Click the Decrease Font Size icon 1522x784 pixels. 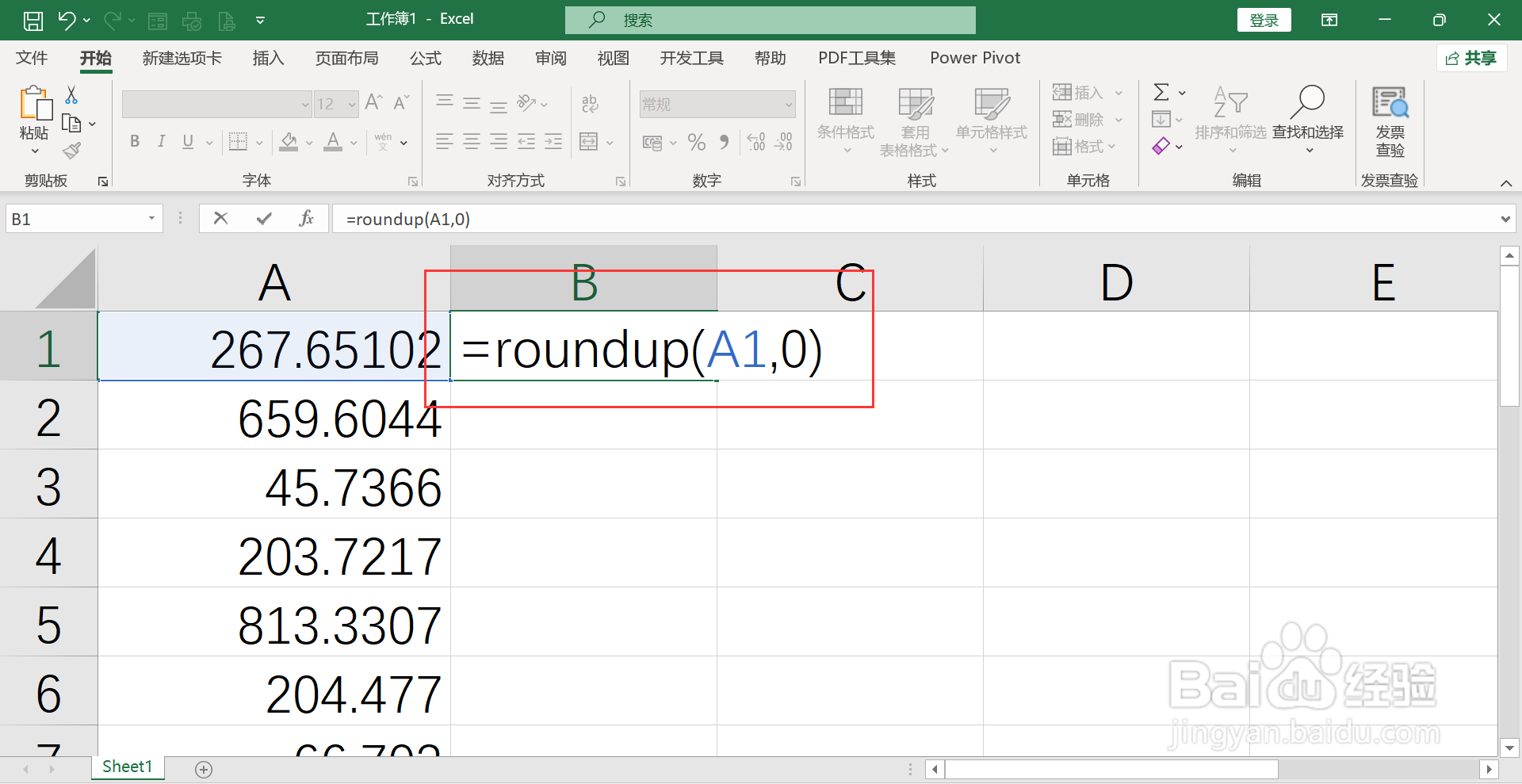[x=401, y=103]
